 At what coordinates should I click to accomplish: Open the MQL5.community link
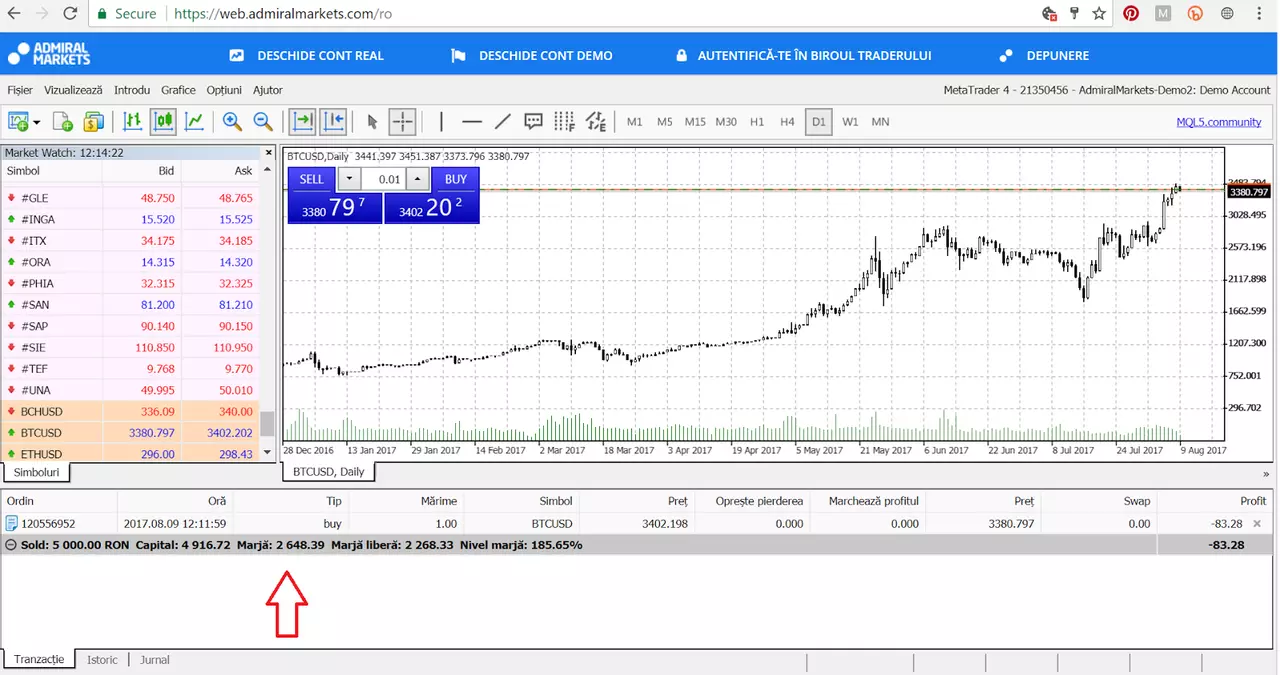pyautogui.click(x=1219, y=122)
